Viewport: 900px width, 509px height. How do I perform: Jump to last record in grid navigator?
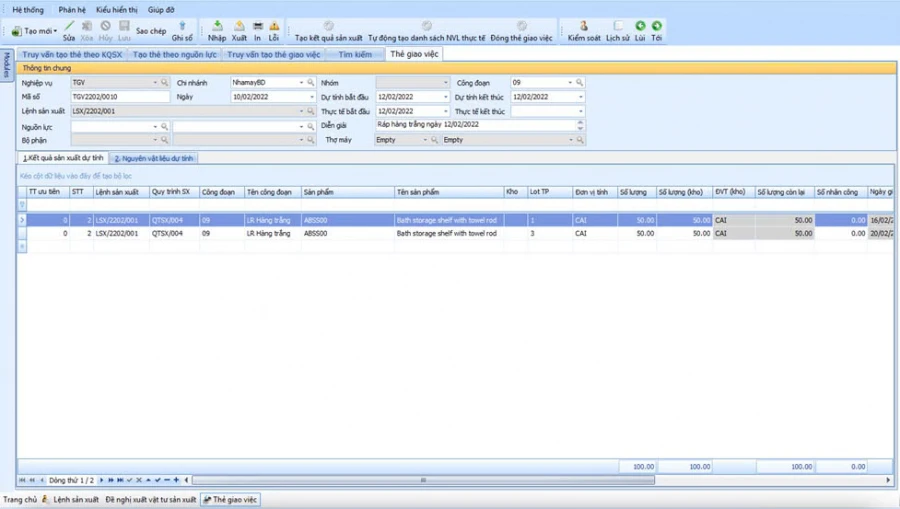point(120,480)
